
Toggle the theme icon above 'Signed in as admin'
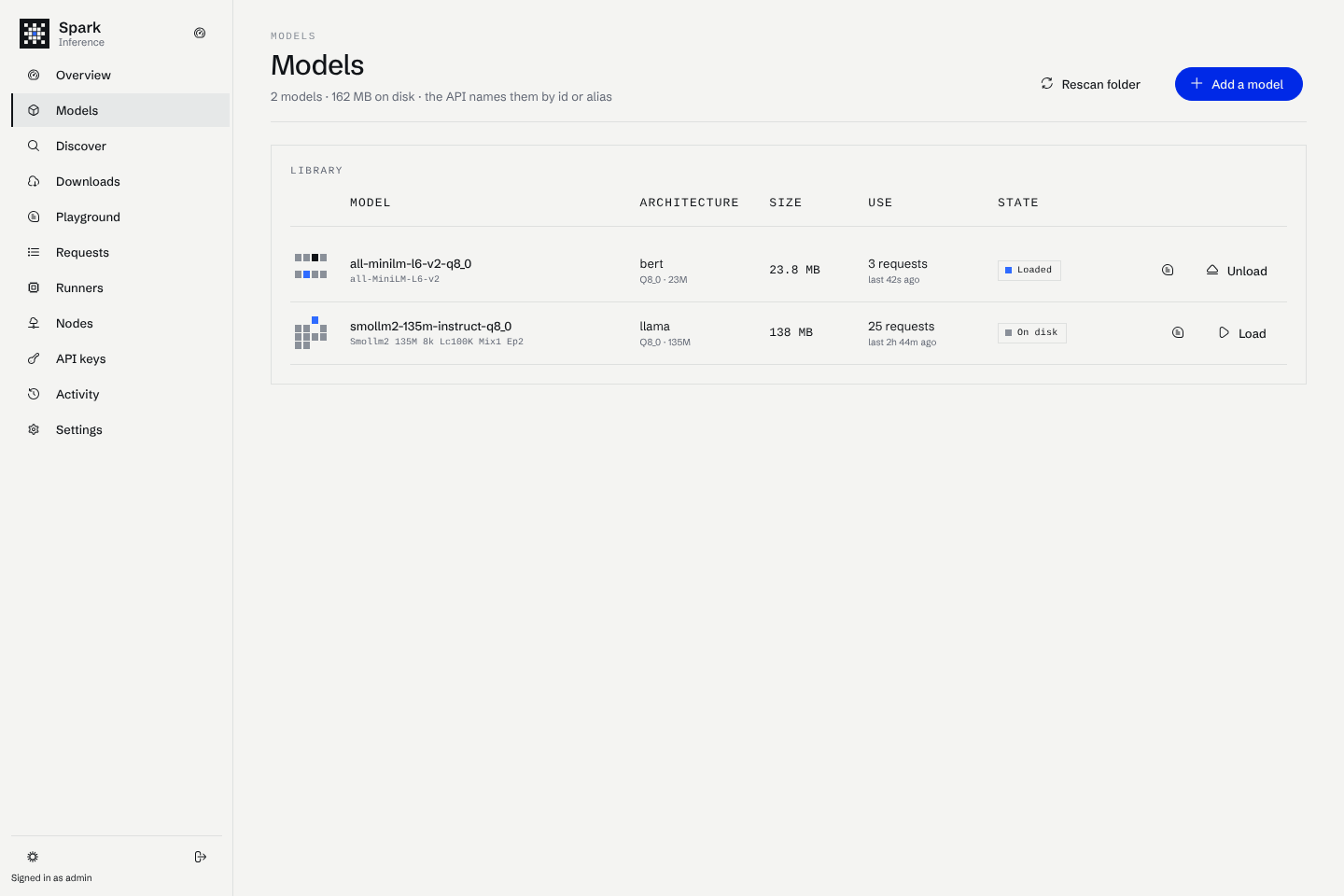pyautogui.click(x=33, y=857)
